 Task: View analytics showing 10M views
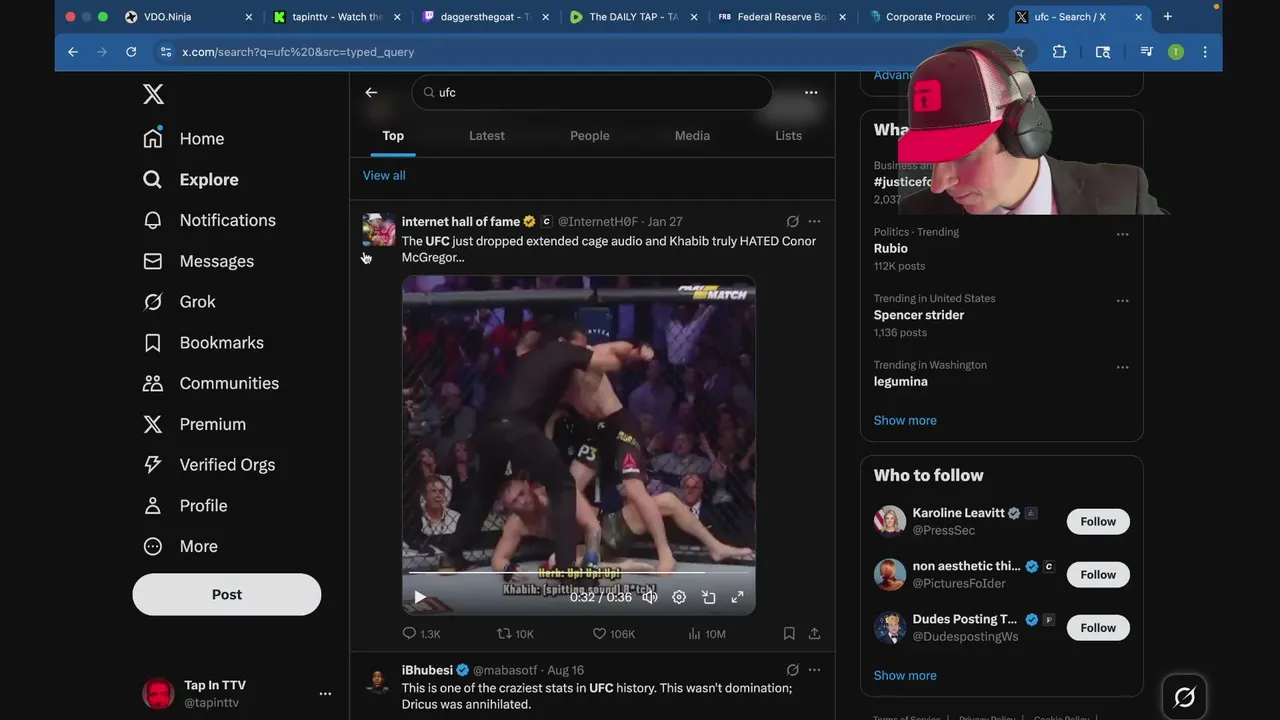[x=707, y=634]
